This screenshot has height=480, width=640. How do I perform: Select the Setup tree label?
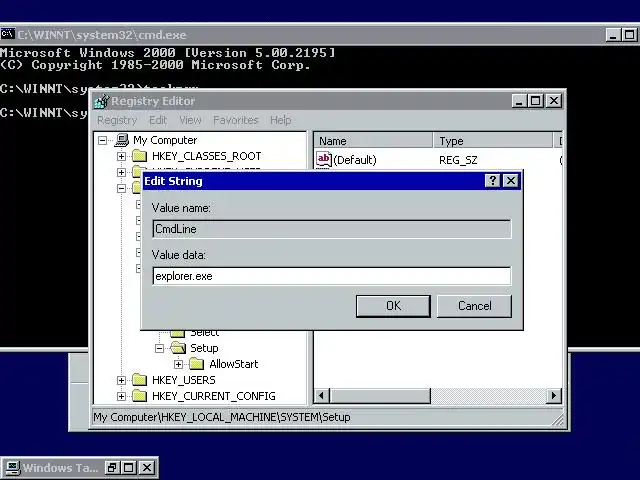click(204, 348)
